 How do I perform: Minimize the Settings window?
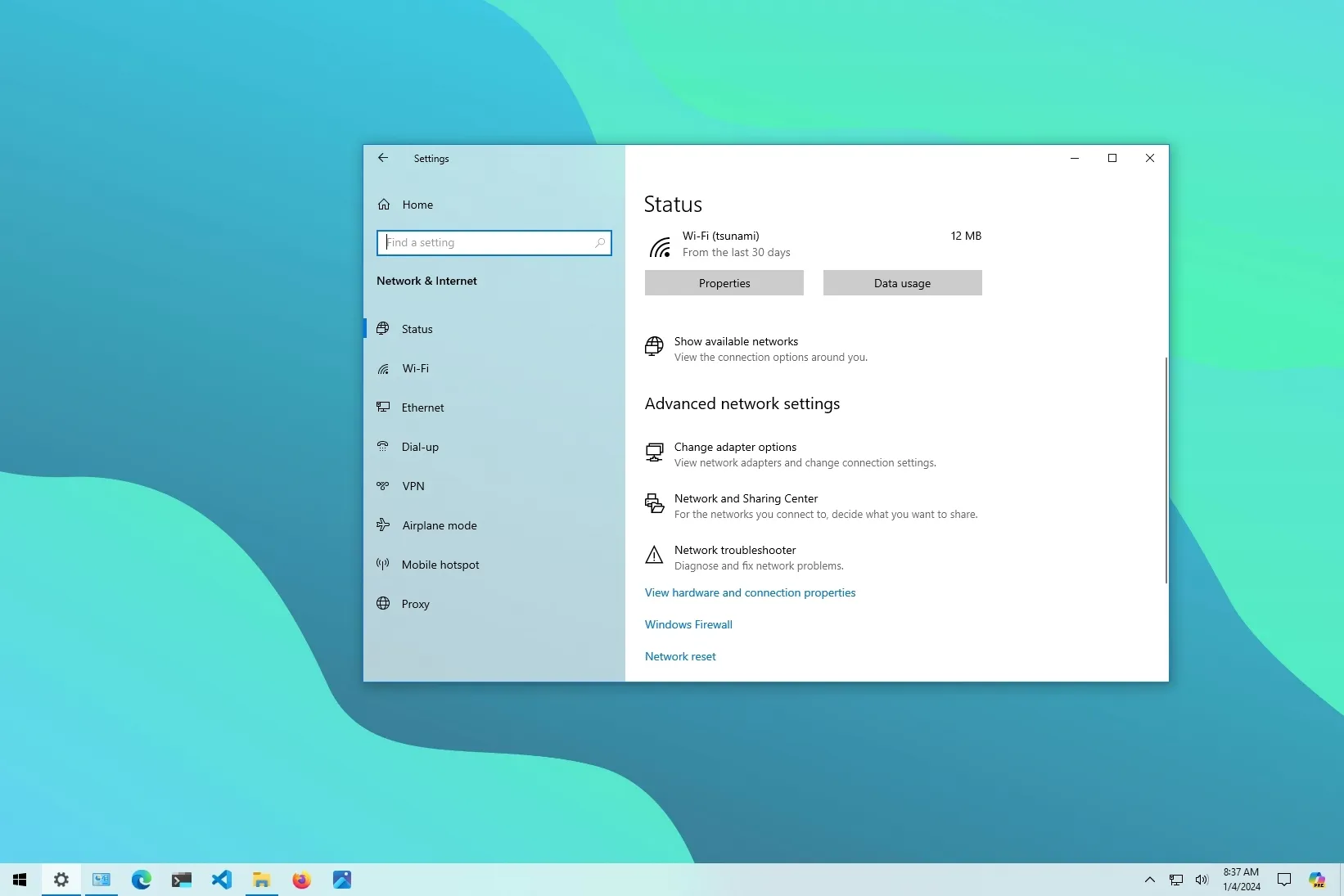pyautogui.click(x=1075, y=158)
